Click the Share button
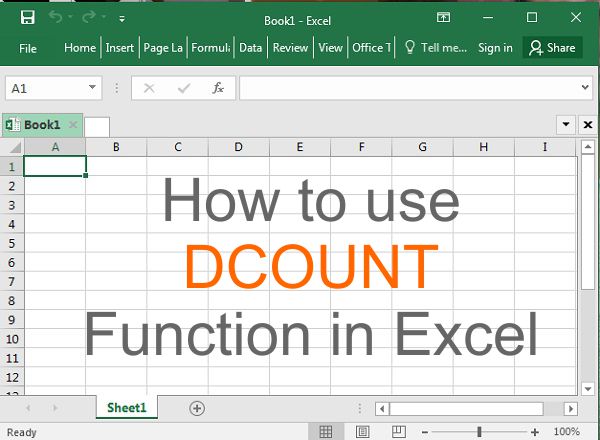This screenshot has height=440, width=600. tap(552, 48)
